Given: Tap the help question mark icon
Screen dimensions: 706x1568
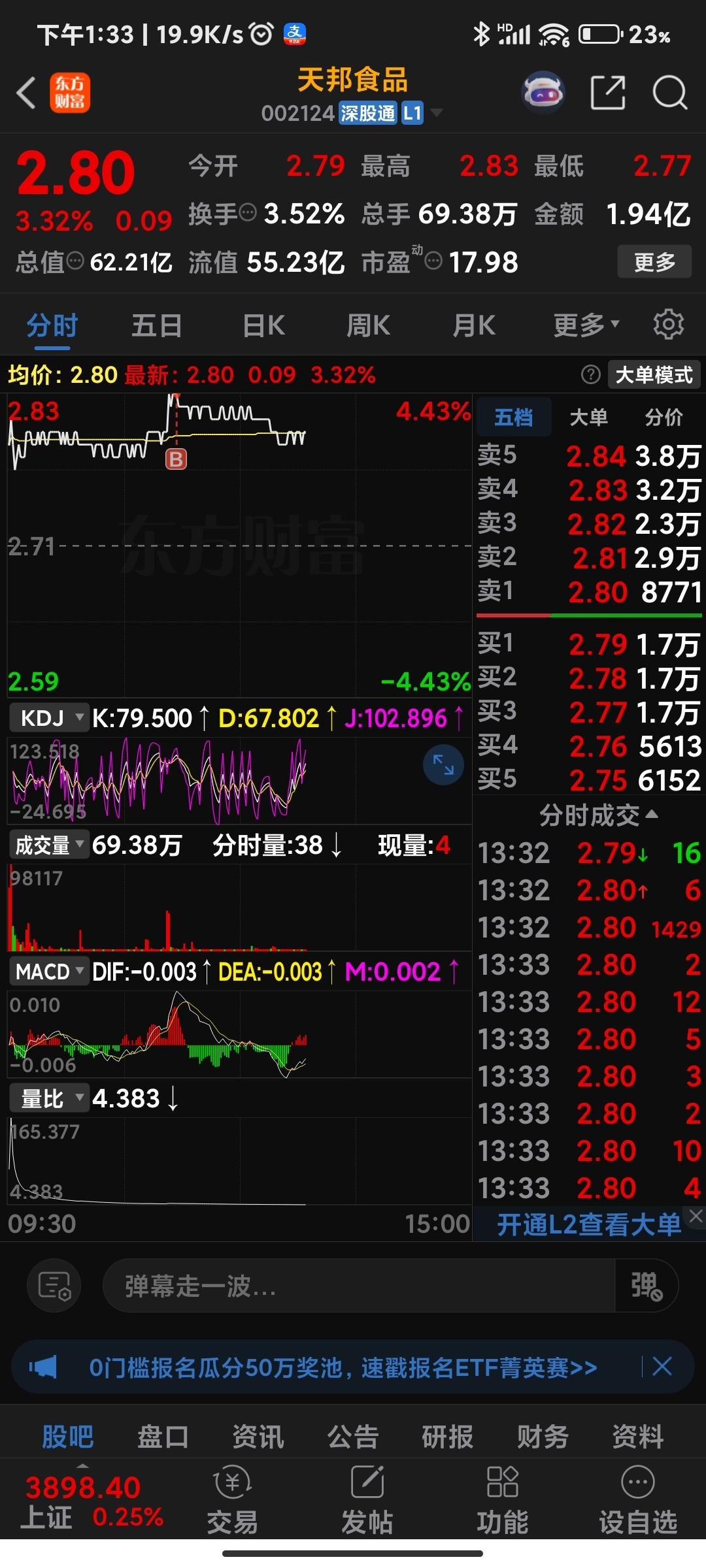Looking at the screenshot, I should [590, 374].
